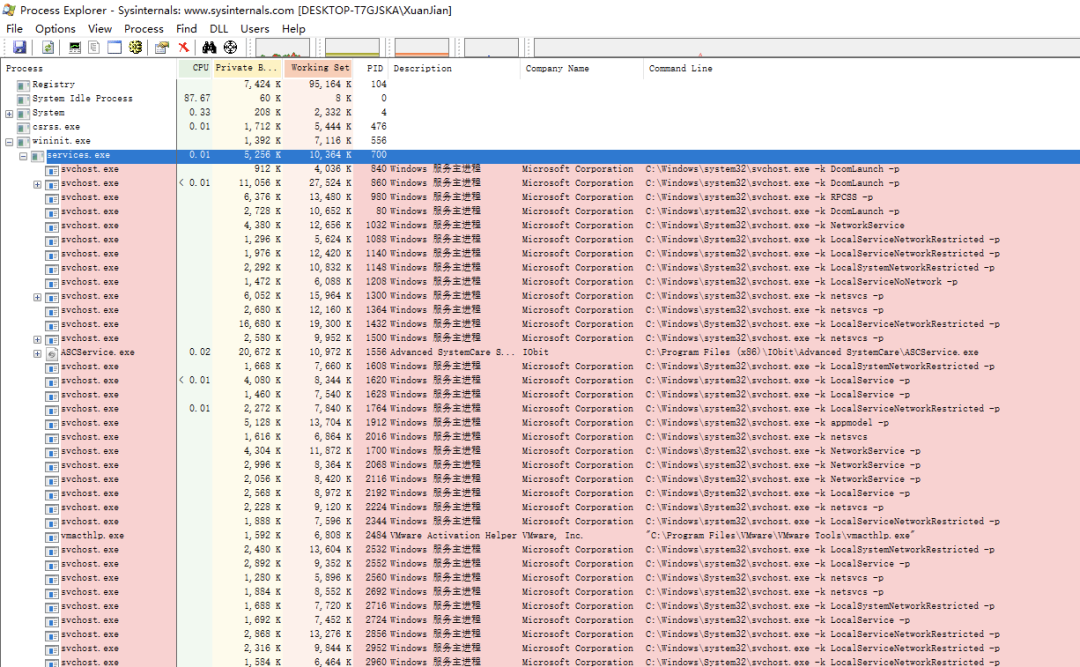
Task: Open the Properties toolbar icon
Action: pos(161,47)
